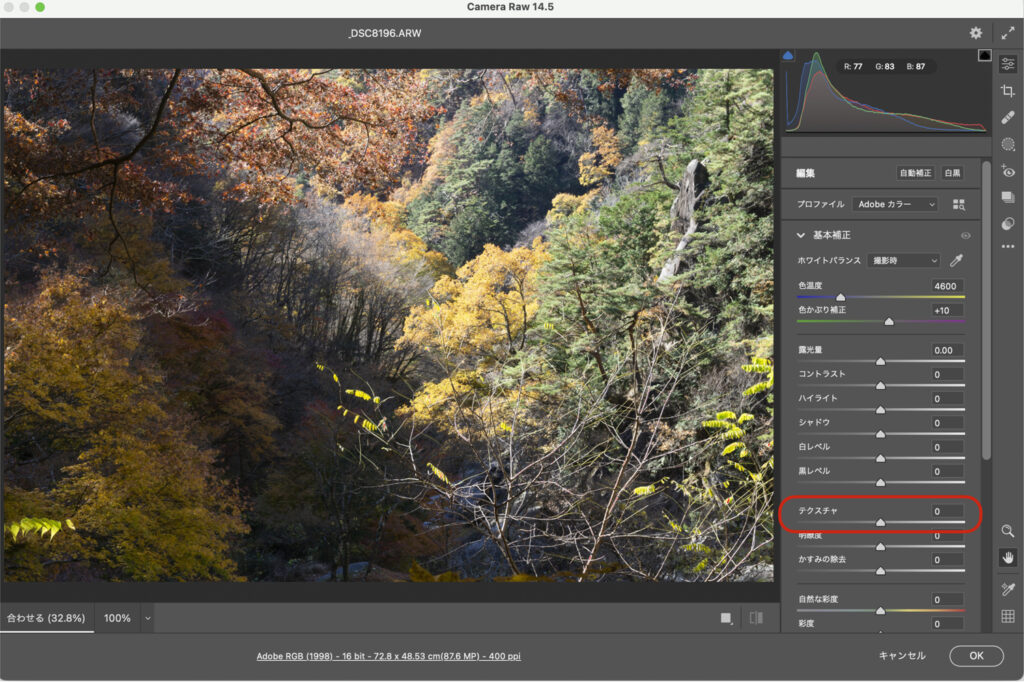This screenshot has height=682, width=1024.
Task: Click the キャンセル button
Action: (902, 656)
